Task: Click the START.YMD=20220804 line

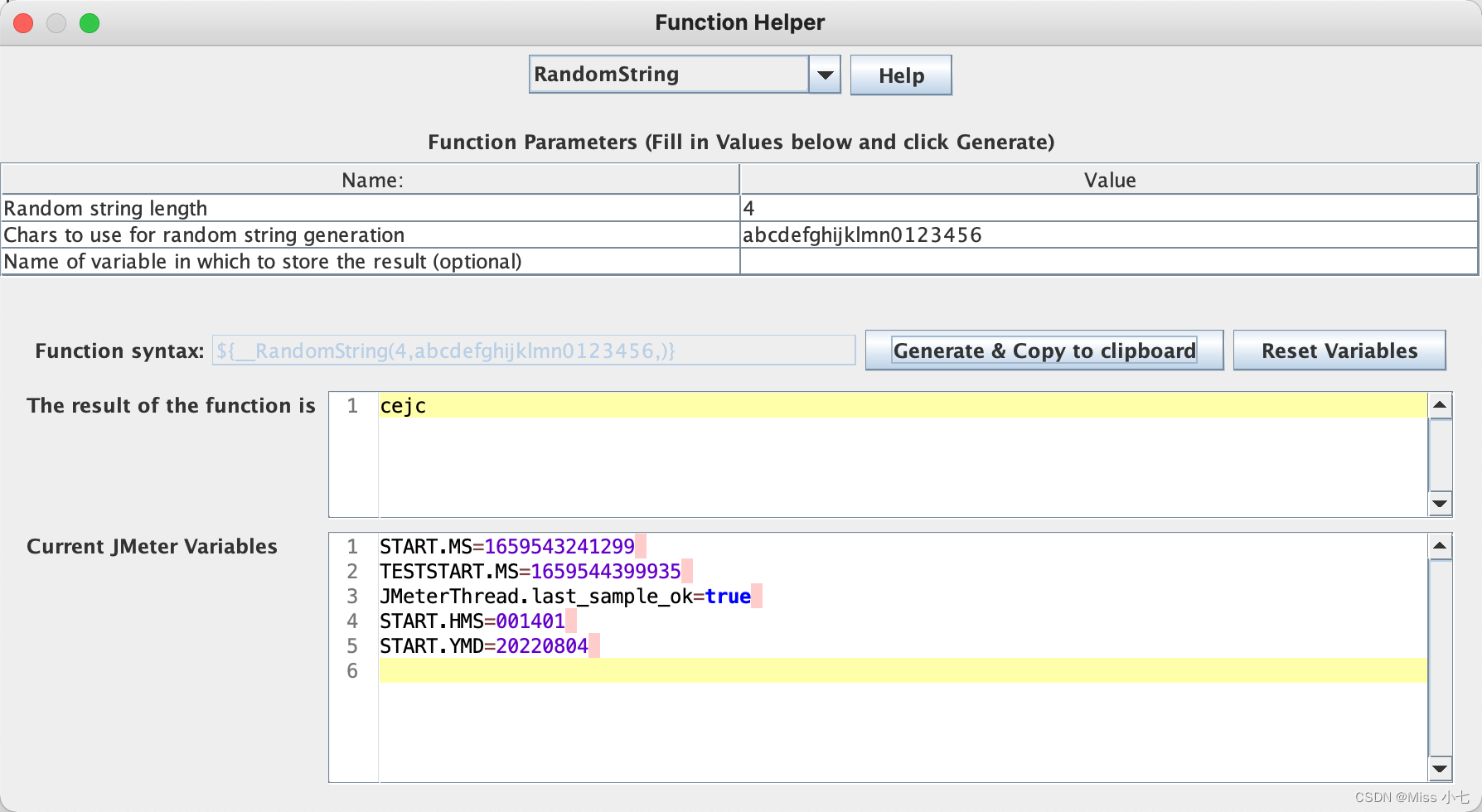Action: (x=484, y=646)
